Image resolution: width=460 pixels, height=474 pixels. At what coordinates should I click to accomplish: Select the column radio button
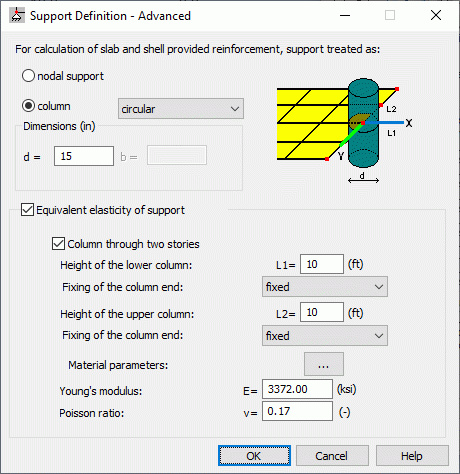[28, 106]
